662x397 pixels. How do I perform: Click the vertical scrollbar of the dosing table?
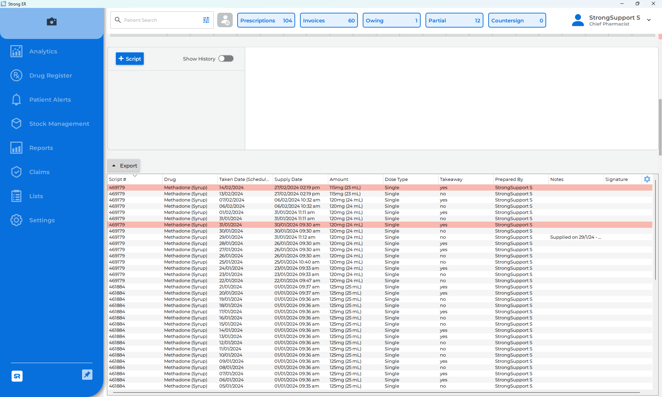(655, 230)
